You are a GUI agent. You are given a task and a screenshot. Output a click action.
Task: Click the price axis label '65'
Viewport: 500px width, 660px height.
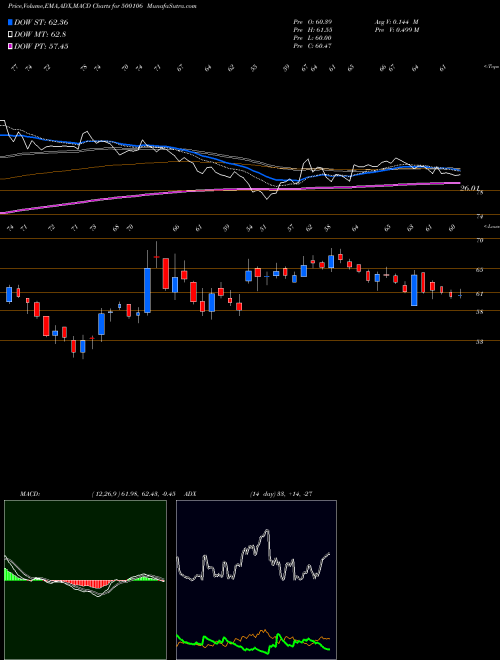pos(479,270)
